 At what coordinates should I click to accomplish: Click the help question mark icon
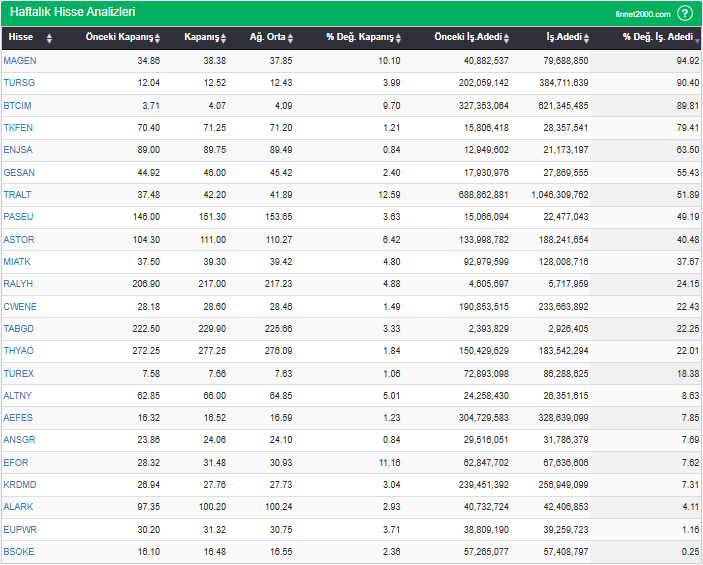pos(685,13)
